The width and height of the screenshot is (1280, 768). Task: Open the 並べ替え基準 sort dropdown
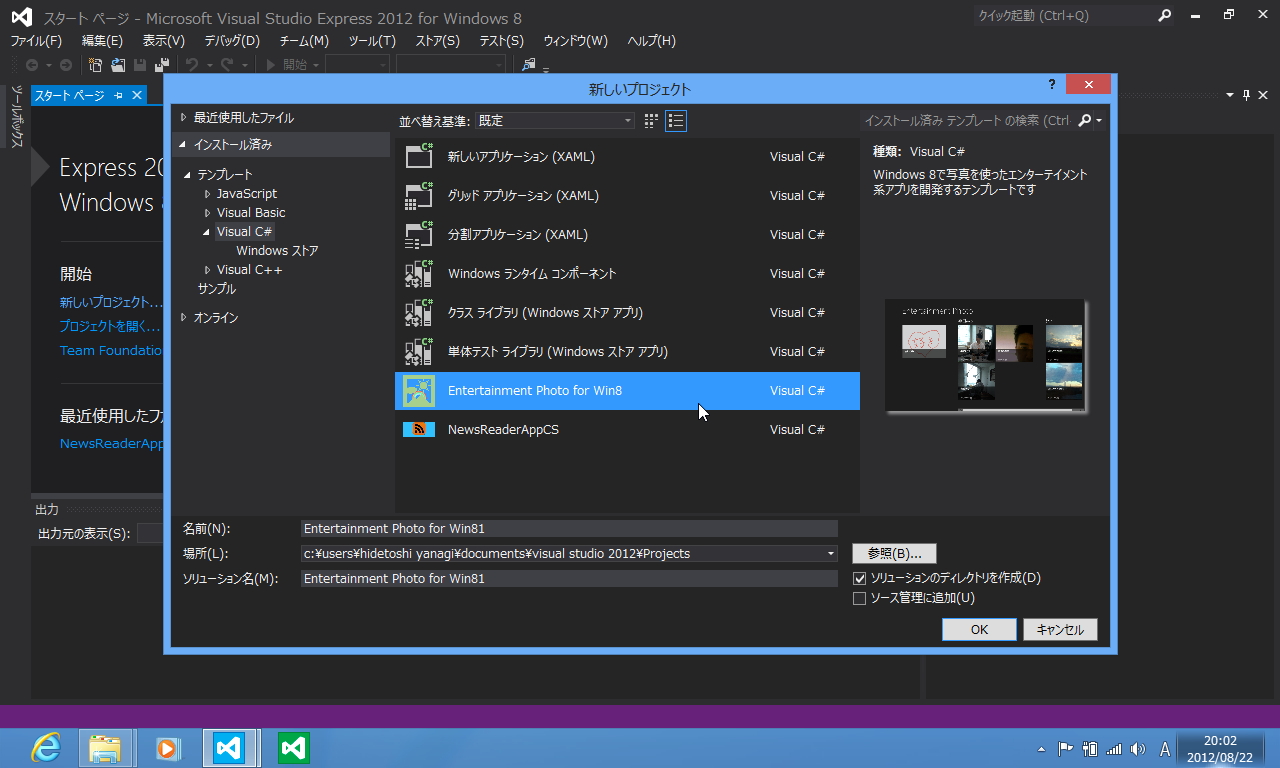(628, 119)
